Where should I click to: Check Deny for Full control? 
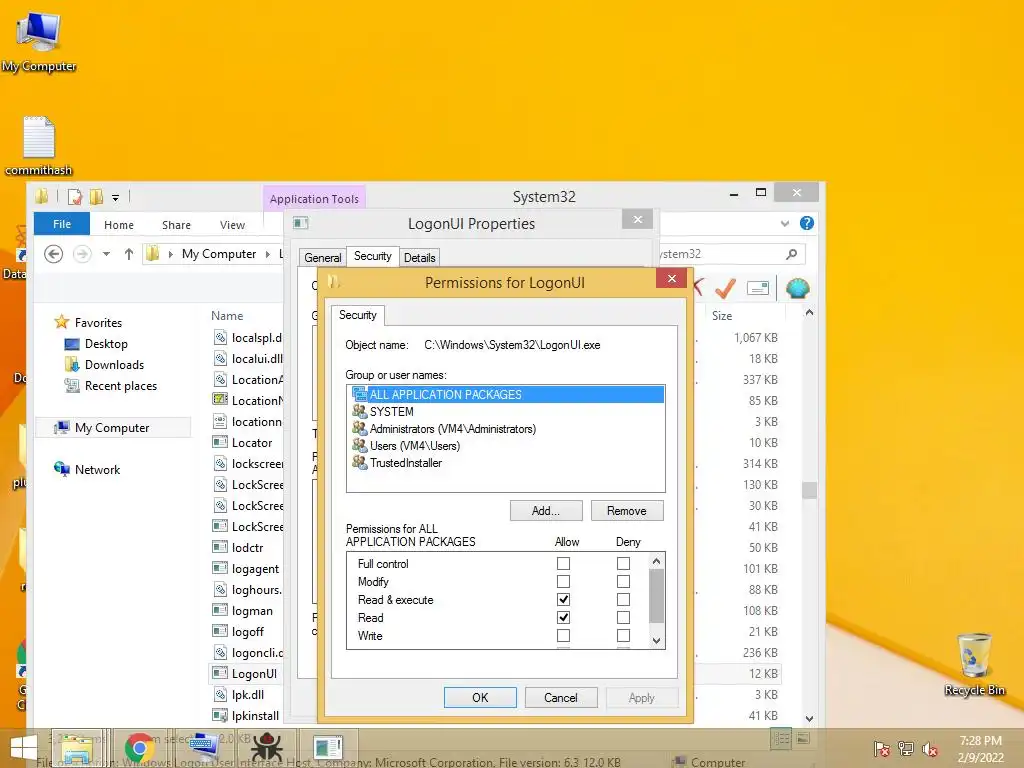coord(624,563)
